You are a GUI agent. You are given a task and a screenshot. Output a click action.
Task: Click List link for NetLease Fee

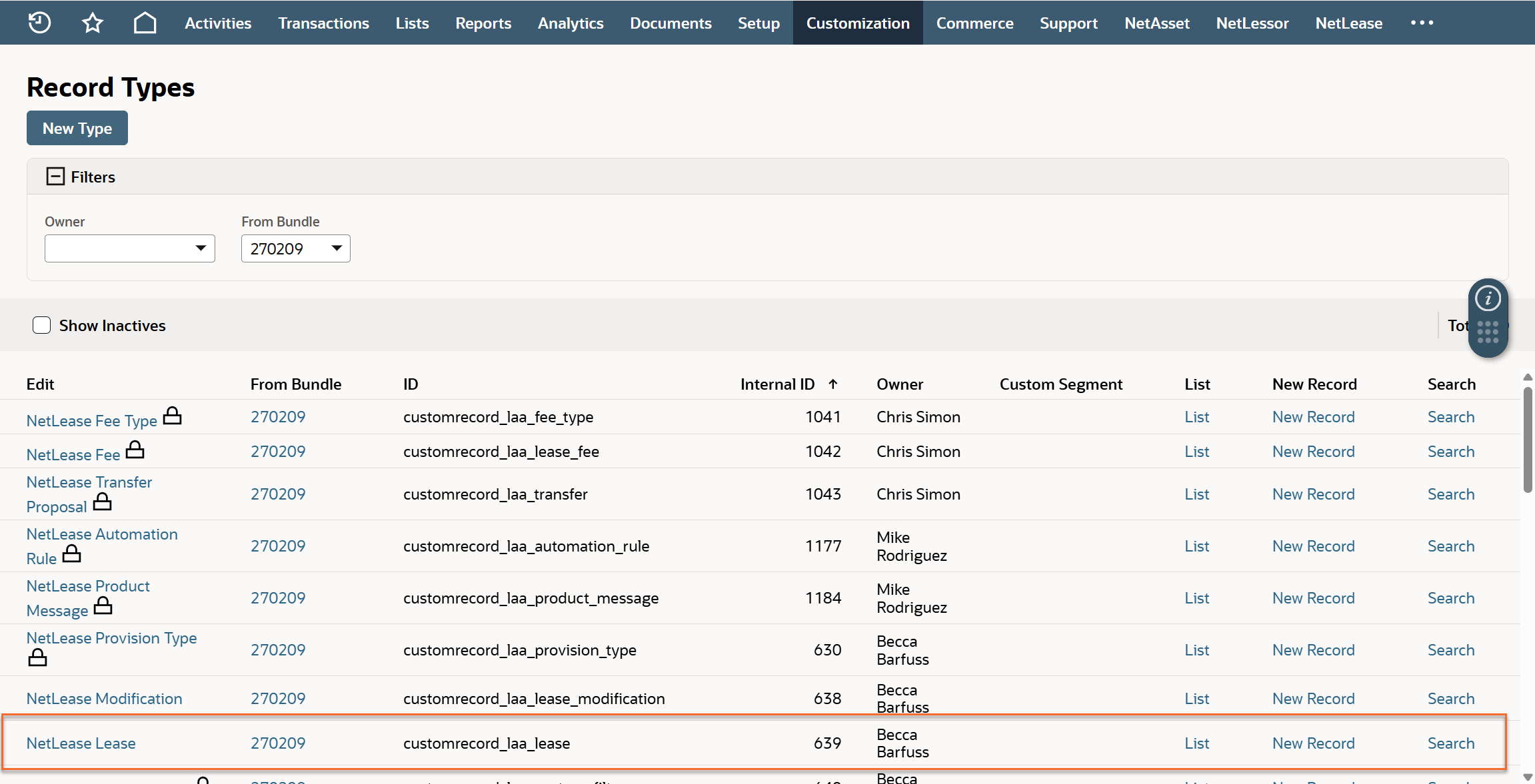pos(1196,452)
